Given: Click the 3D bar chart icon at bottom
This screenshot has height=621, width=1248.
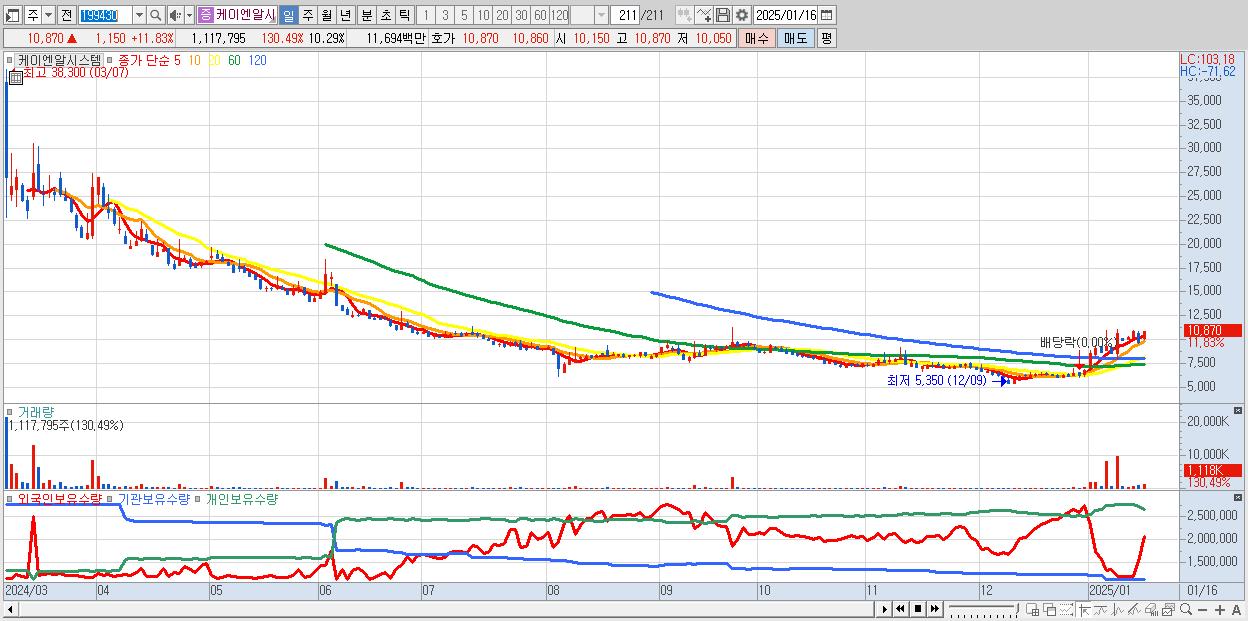Looking at the screenshot, I should (1151, 610).
